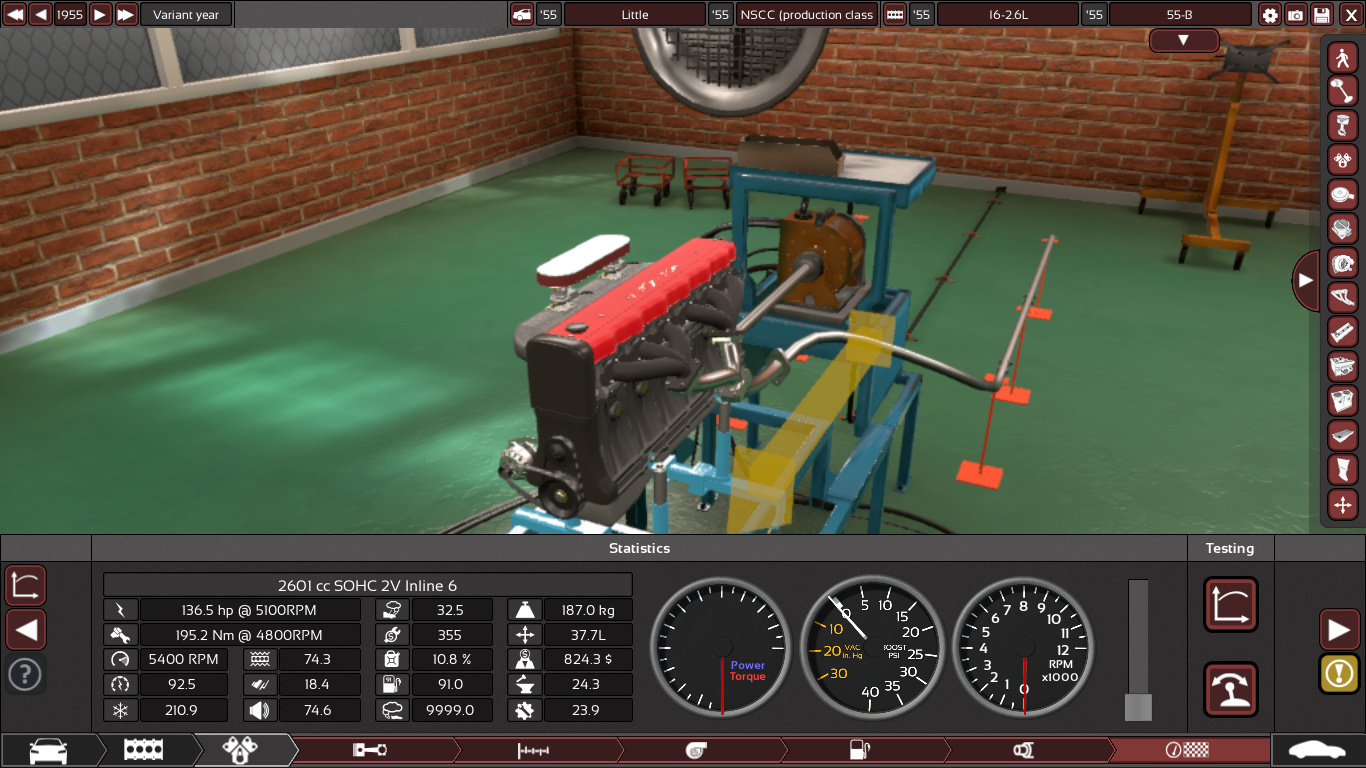Toggle the move arrows view icon
This screenshot has height=768, width=1366.
point(1342,504)
